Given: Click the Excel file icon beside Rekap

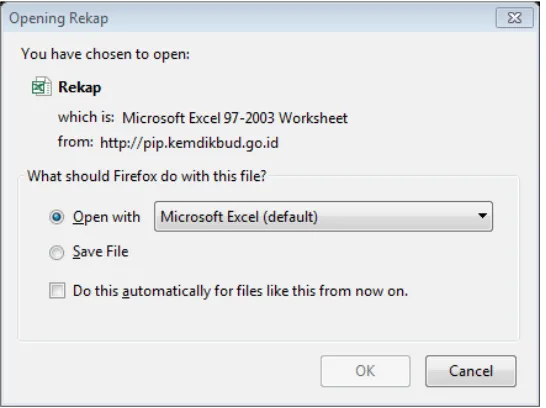Looking at the screenshot, I should coord(42,86).
